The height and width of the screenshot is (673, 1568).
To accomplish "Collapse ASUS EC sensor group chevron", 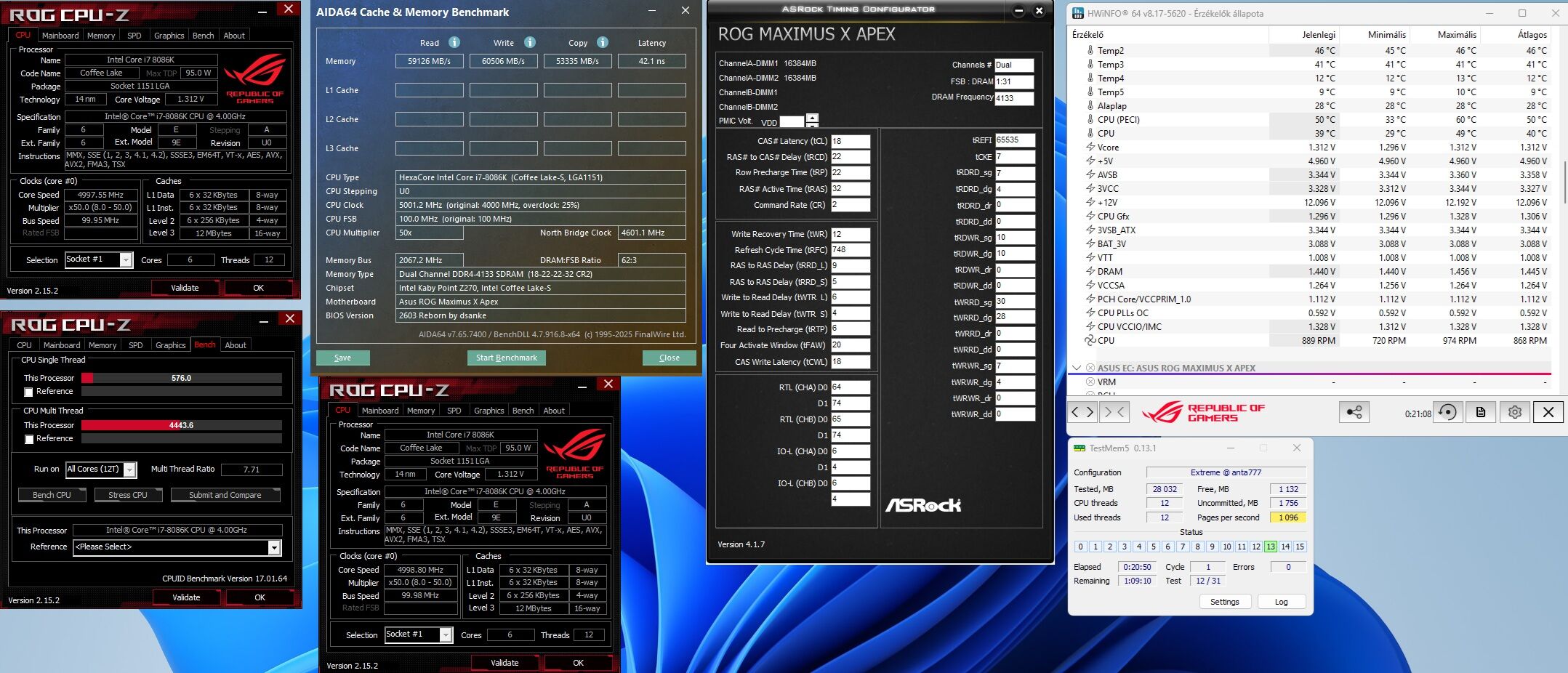I will tap(1077, 368).
